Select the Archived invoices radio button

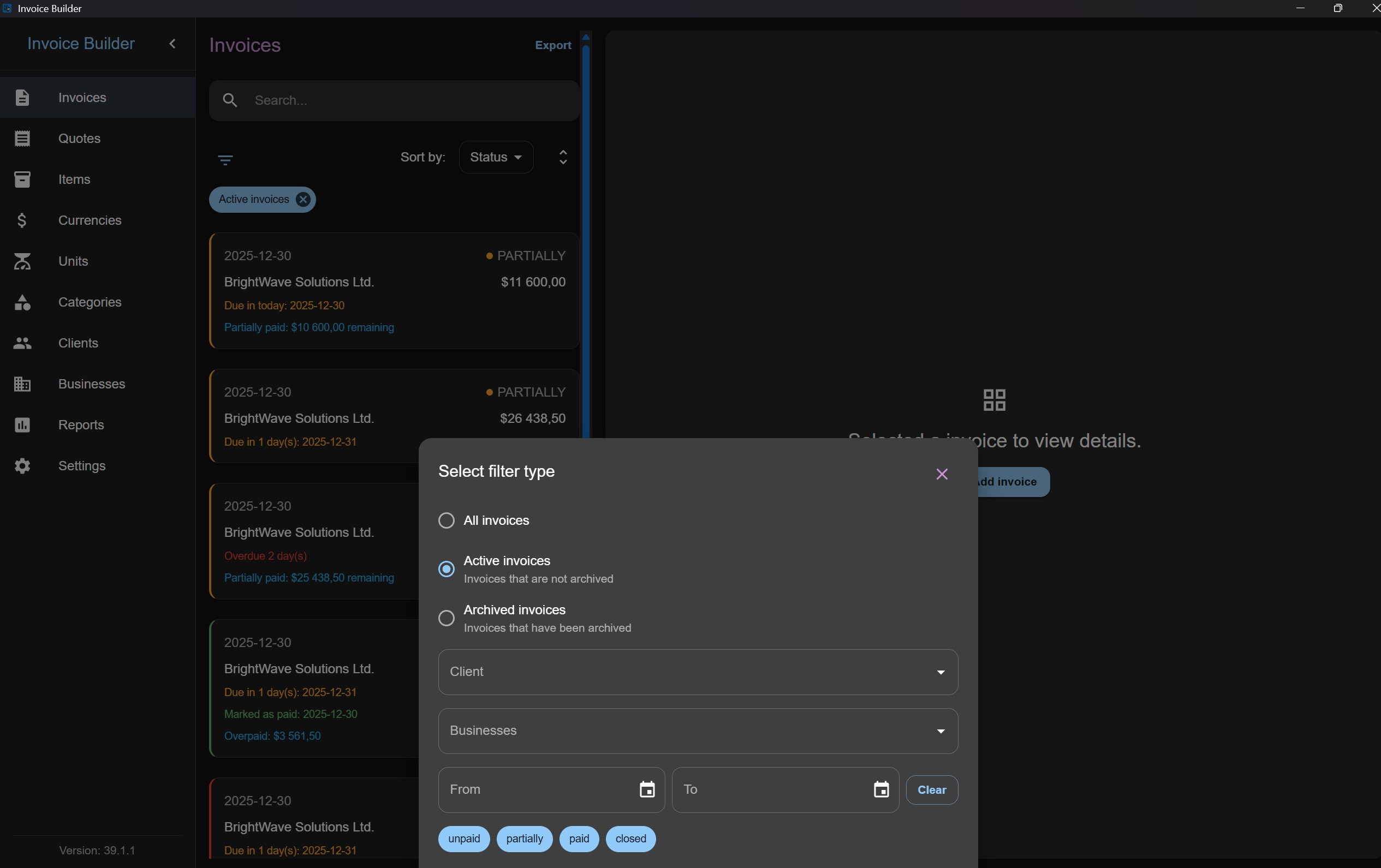(x=446, y=618)
